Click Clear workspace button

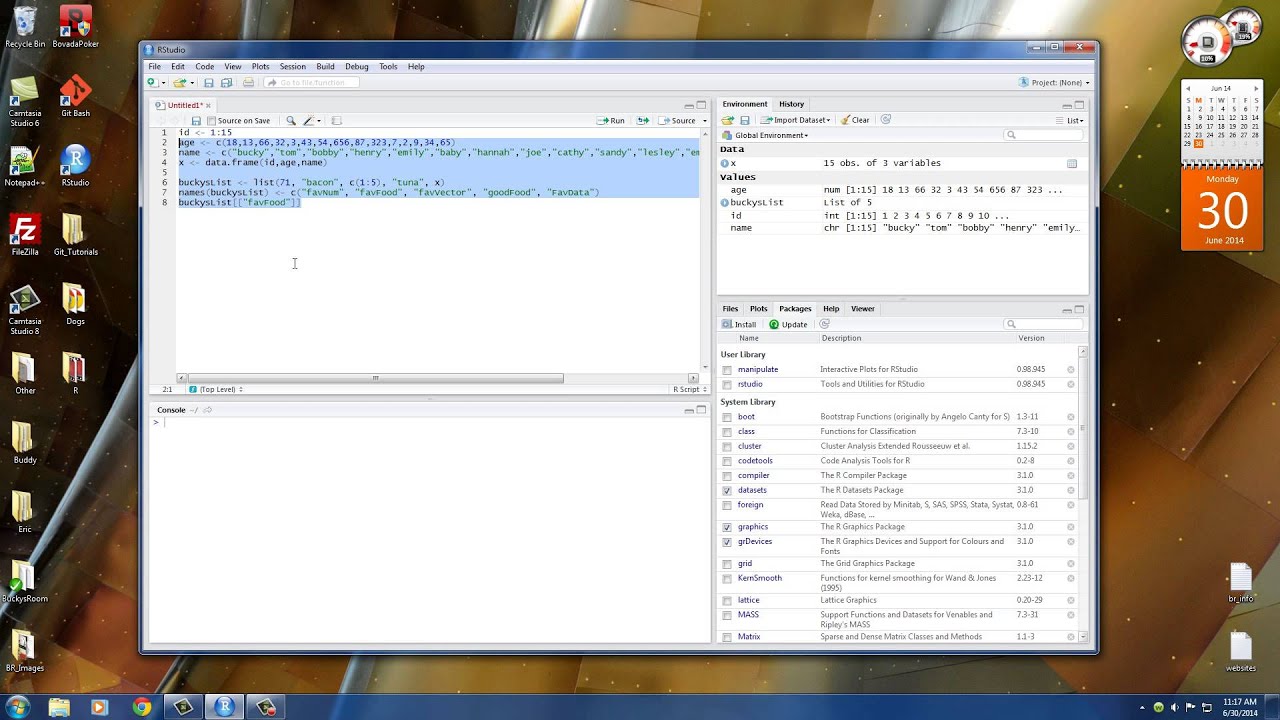click(855, 120)
